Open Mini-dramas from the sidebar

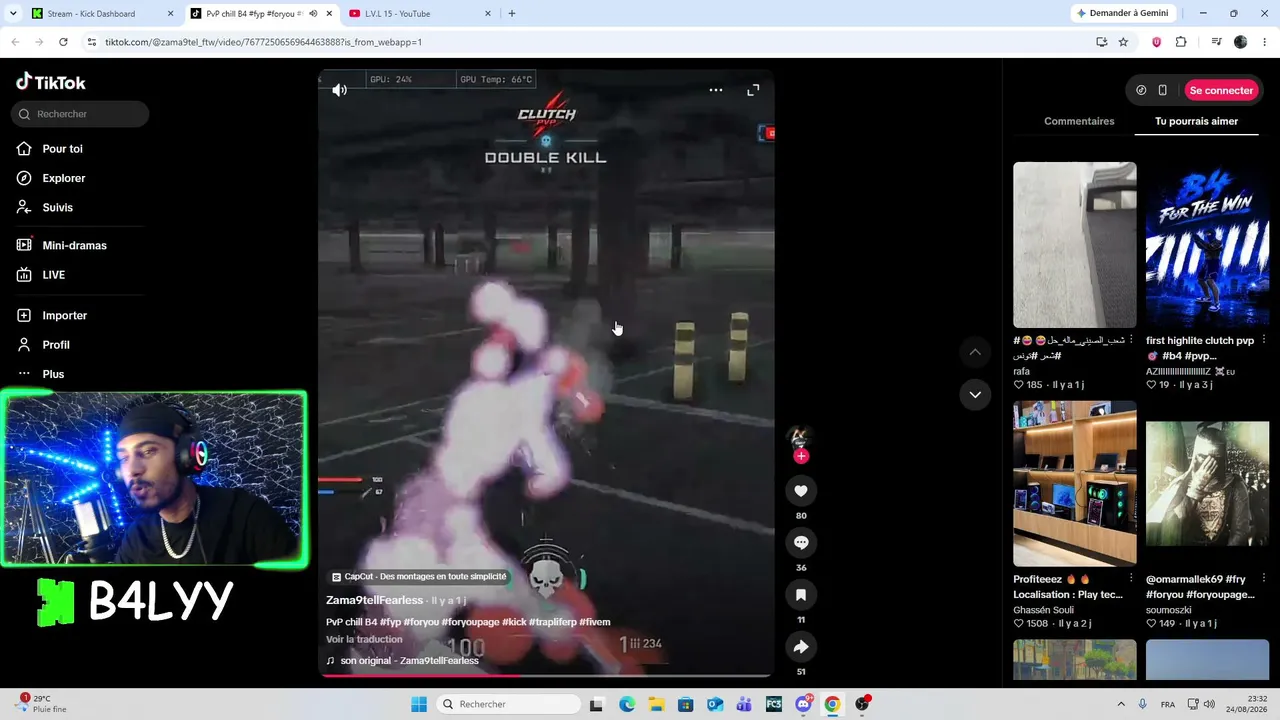pos(74,245)
